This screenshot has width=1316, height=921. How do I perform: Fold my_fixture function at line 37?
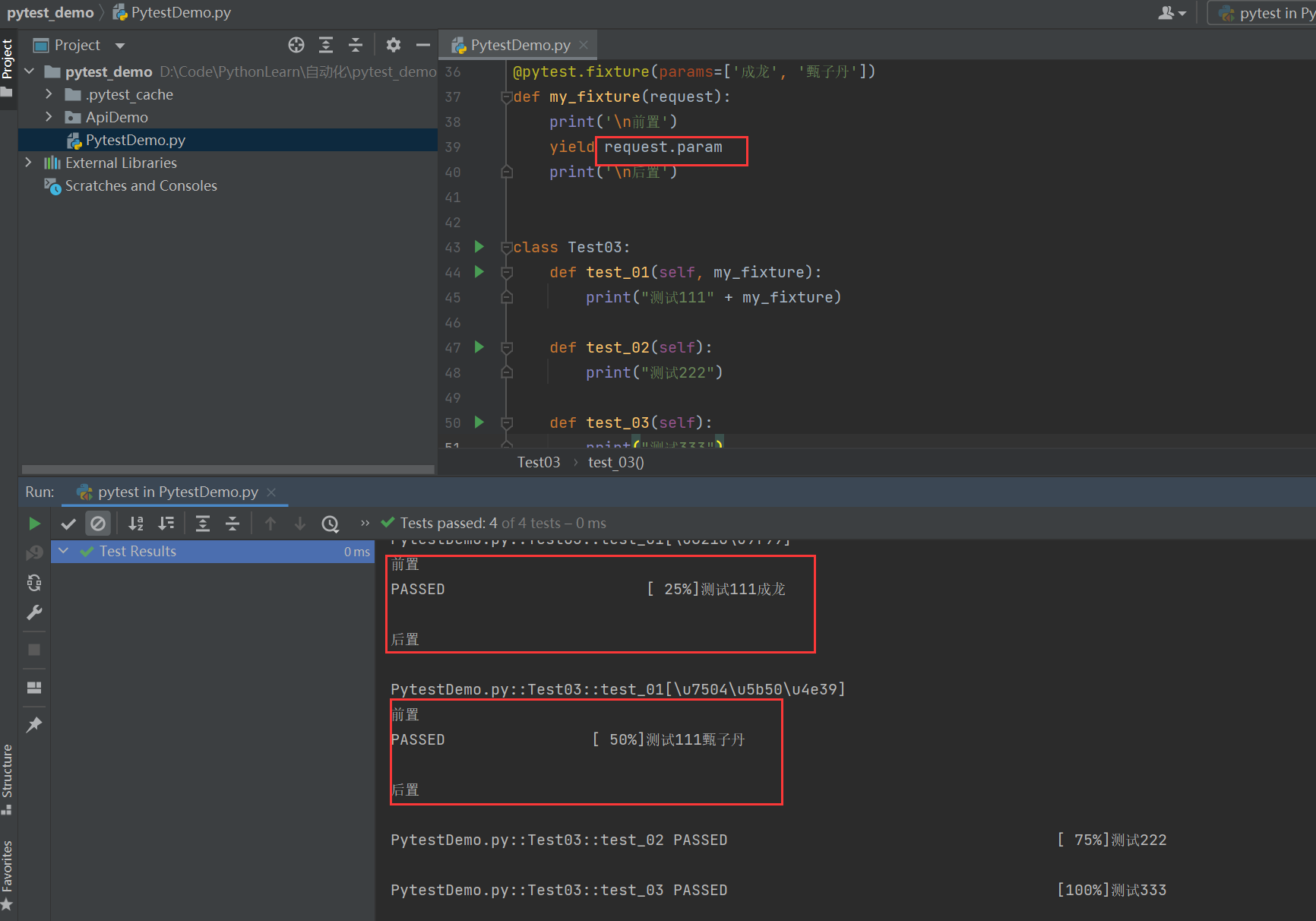pyautogui.click(x=506, y=97)
